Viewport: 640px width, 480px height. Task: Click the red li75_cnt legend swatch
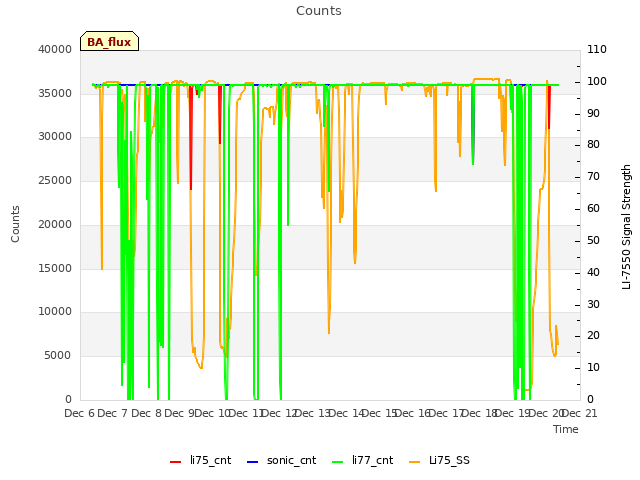pos(176,462)
